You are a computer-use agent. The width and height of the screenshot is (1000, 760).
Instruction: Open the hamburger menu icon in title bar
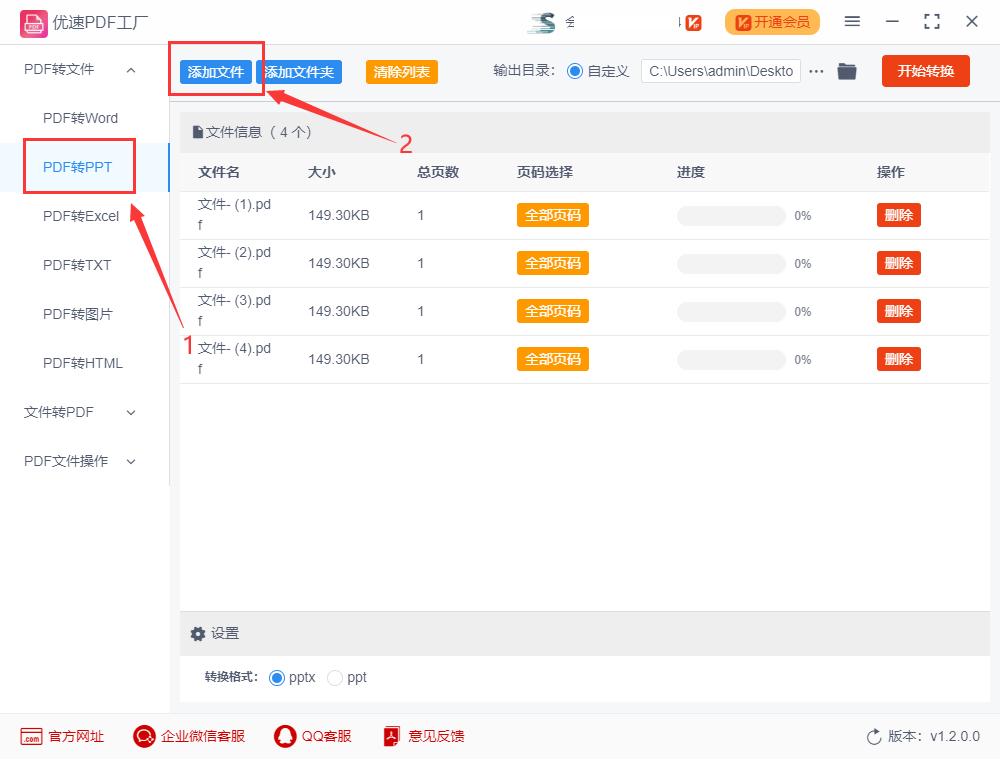point(853,21)
